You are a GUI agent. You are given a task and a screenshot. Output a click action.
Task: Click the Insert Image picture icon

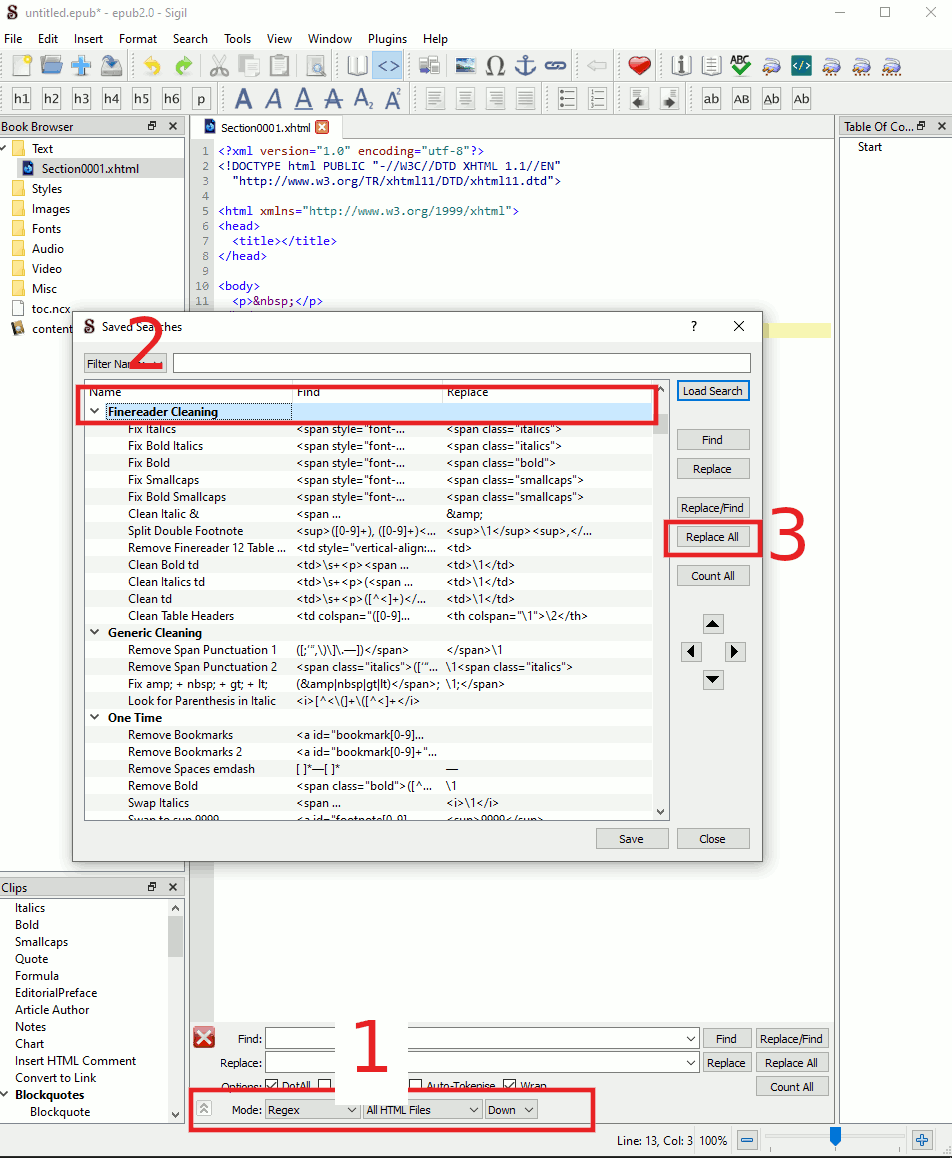coord(465,66)
